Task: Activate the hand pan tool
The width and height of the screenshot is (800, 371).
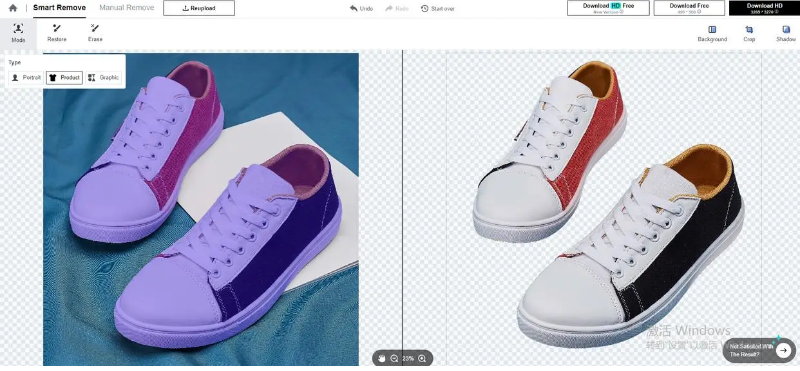Action: pos(381,359)
